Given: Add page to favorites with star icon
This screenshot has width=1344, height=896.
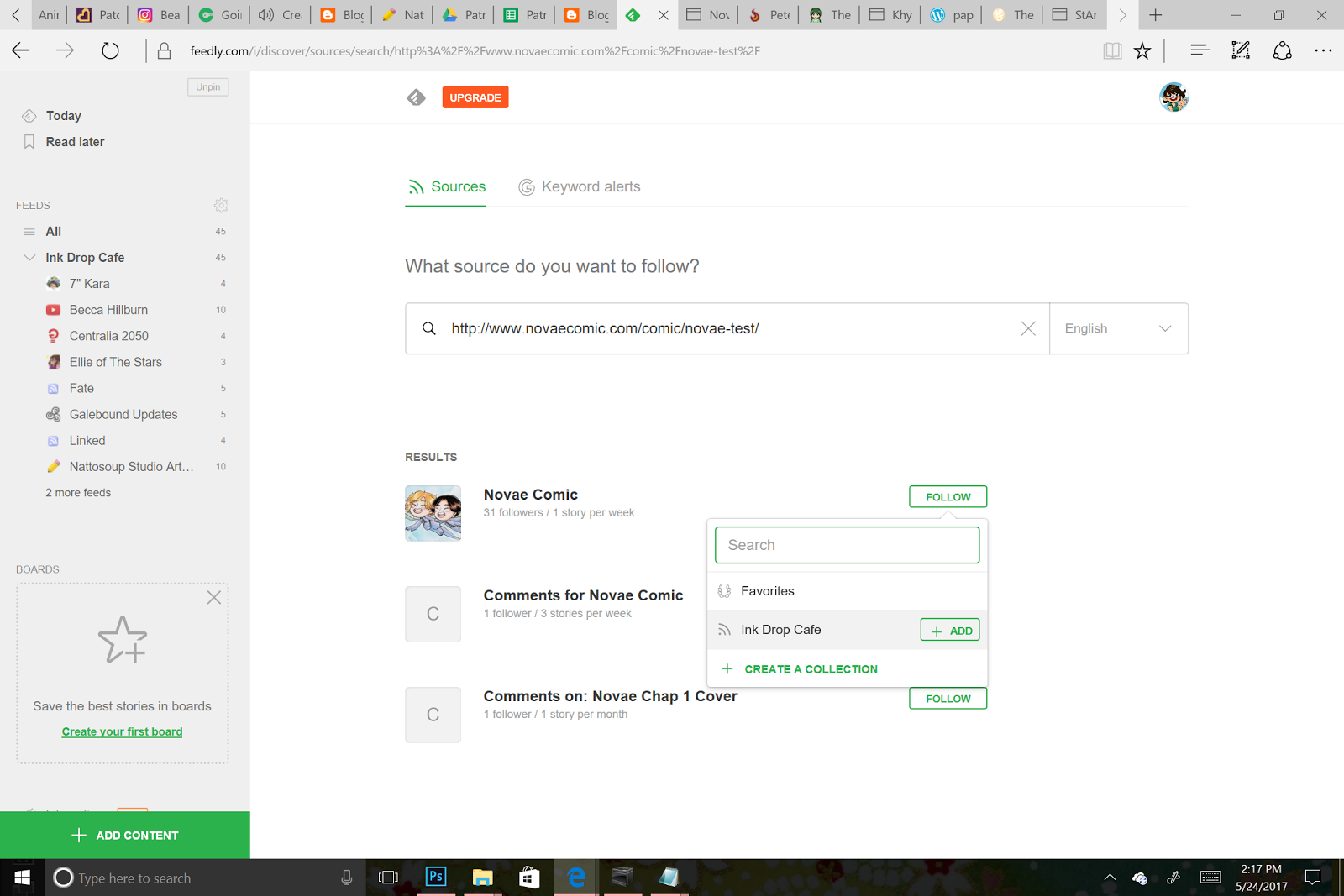Looking at the screenshot, I should coord(1142,51).
